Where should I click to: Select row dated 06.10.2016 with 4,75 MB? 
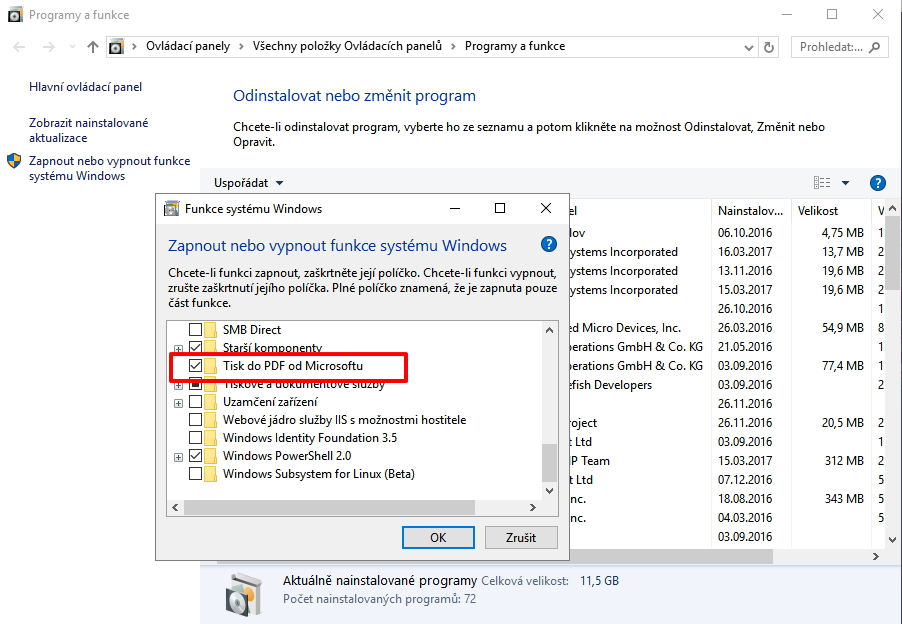tap(726, 233)
